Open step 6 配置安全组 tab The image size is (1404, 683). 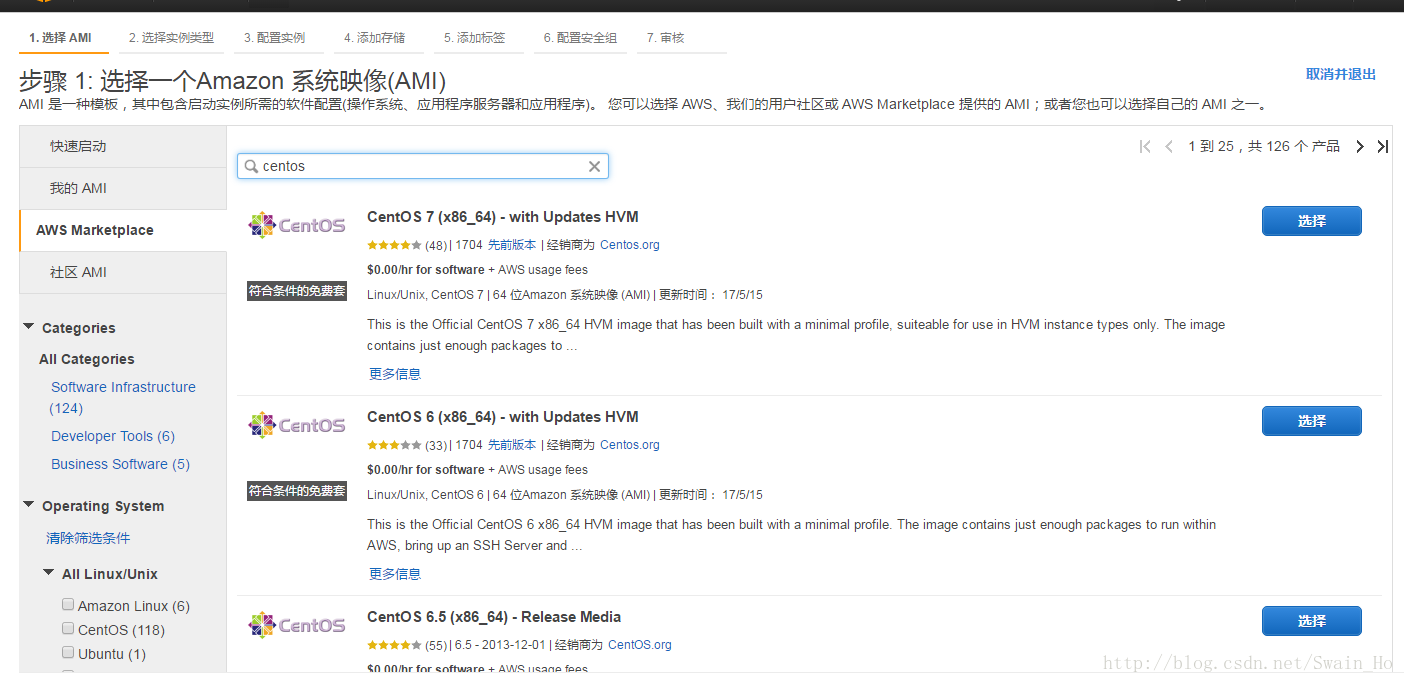pos(580,38)
